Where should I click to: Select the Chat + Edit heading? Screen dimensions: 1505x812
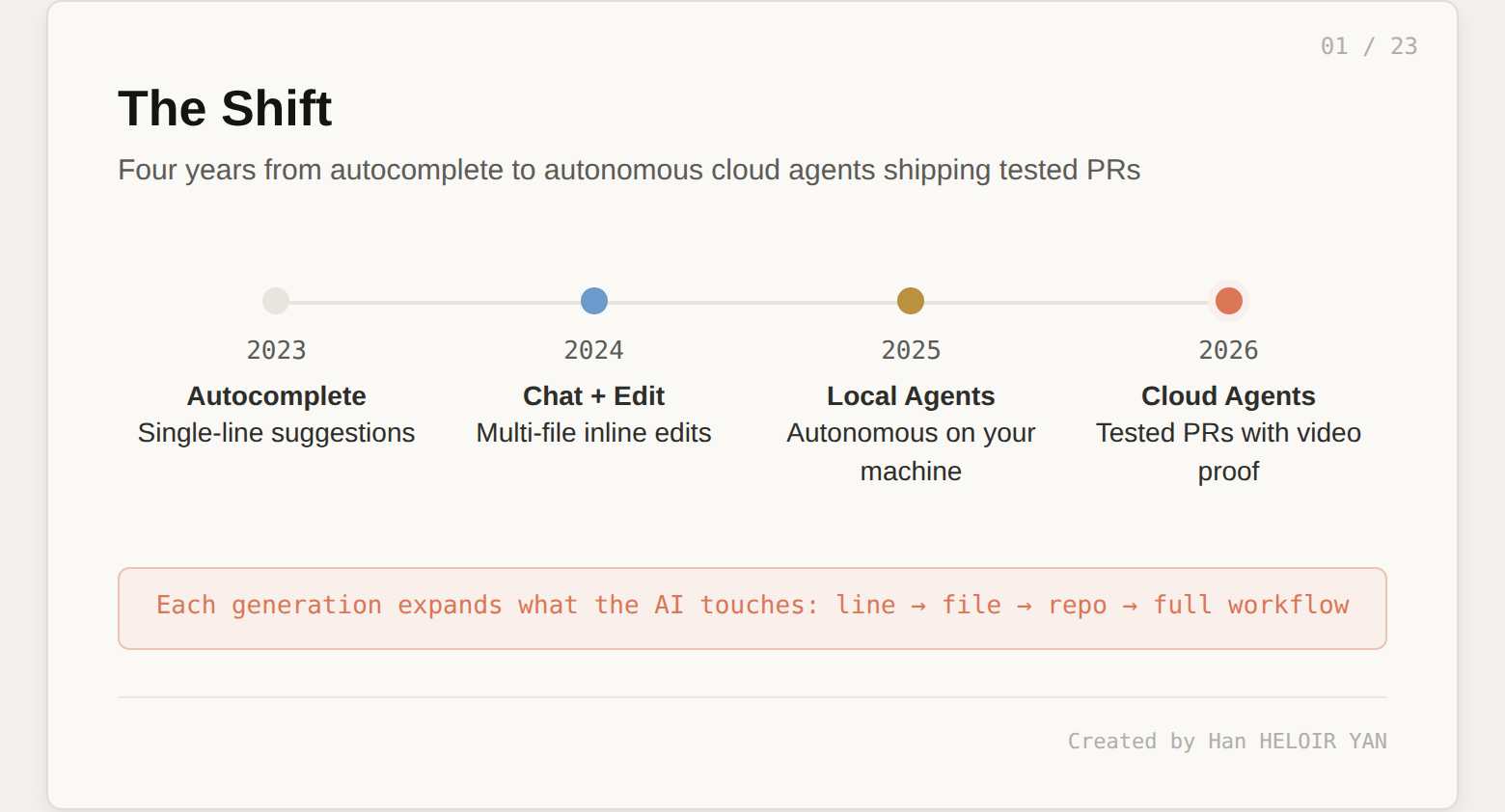pyautogui.click(x=593, y=396)
